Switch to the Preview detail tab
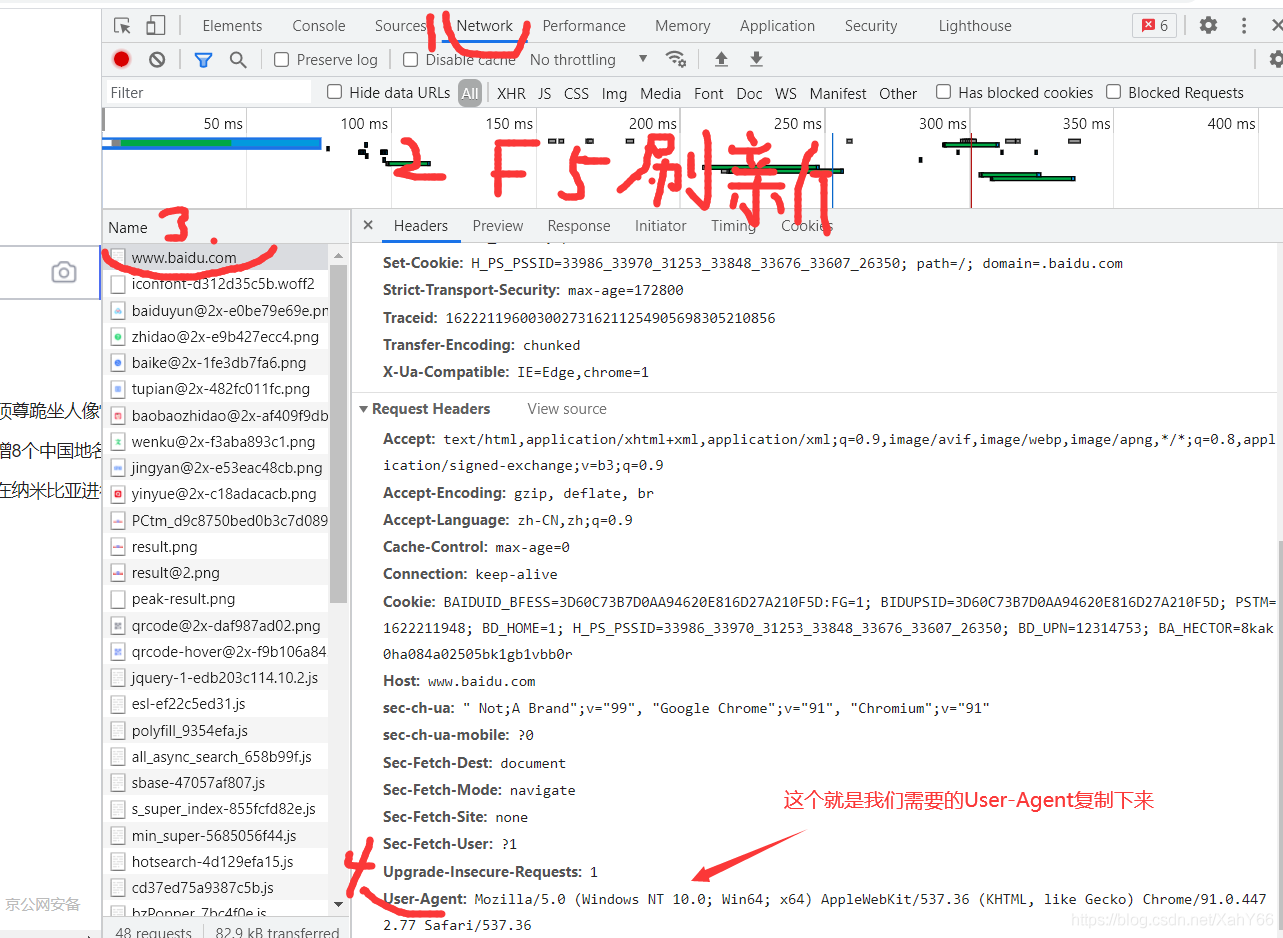The width and height of the screenshot is (1283, 938). click(498, 226)
